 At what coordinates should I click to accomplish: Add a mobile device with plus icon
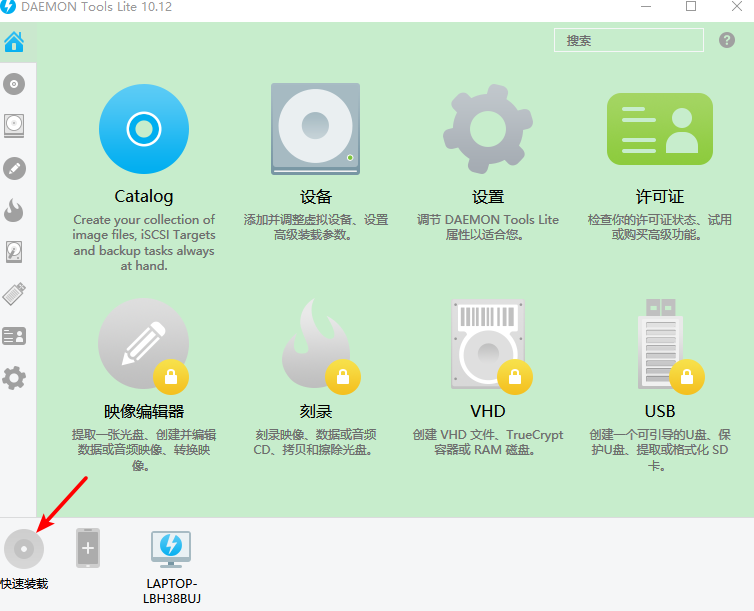88,548
